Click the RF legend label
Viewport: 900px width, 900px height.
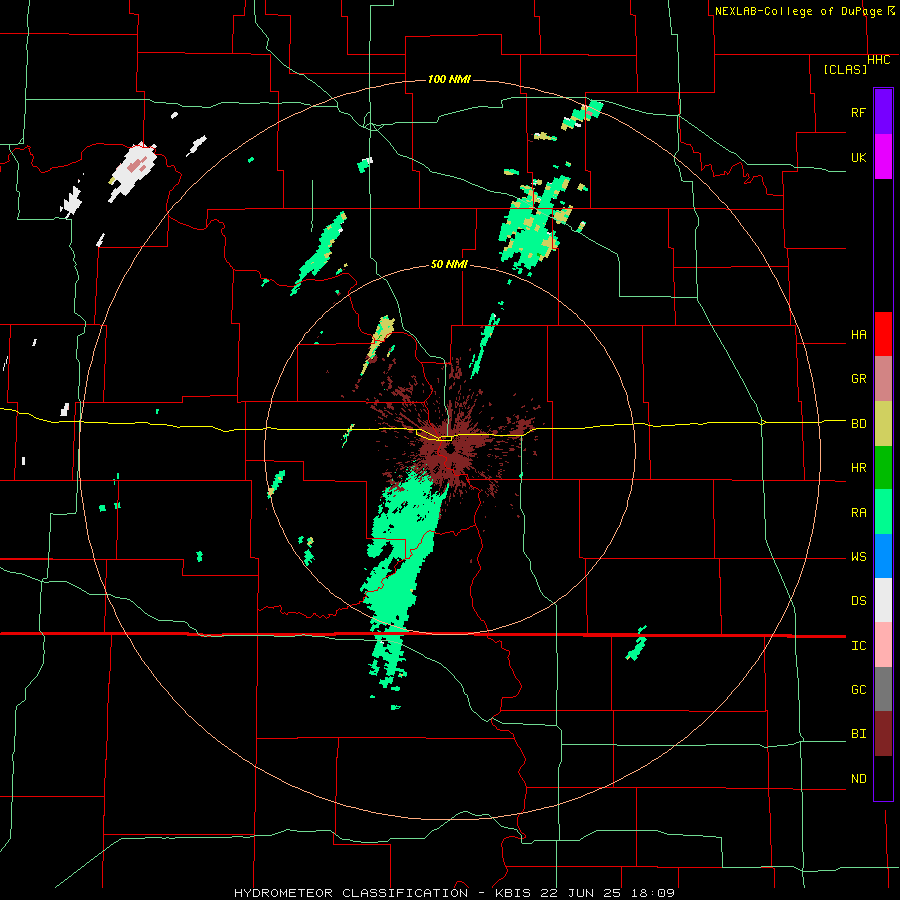(858, 112)
